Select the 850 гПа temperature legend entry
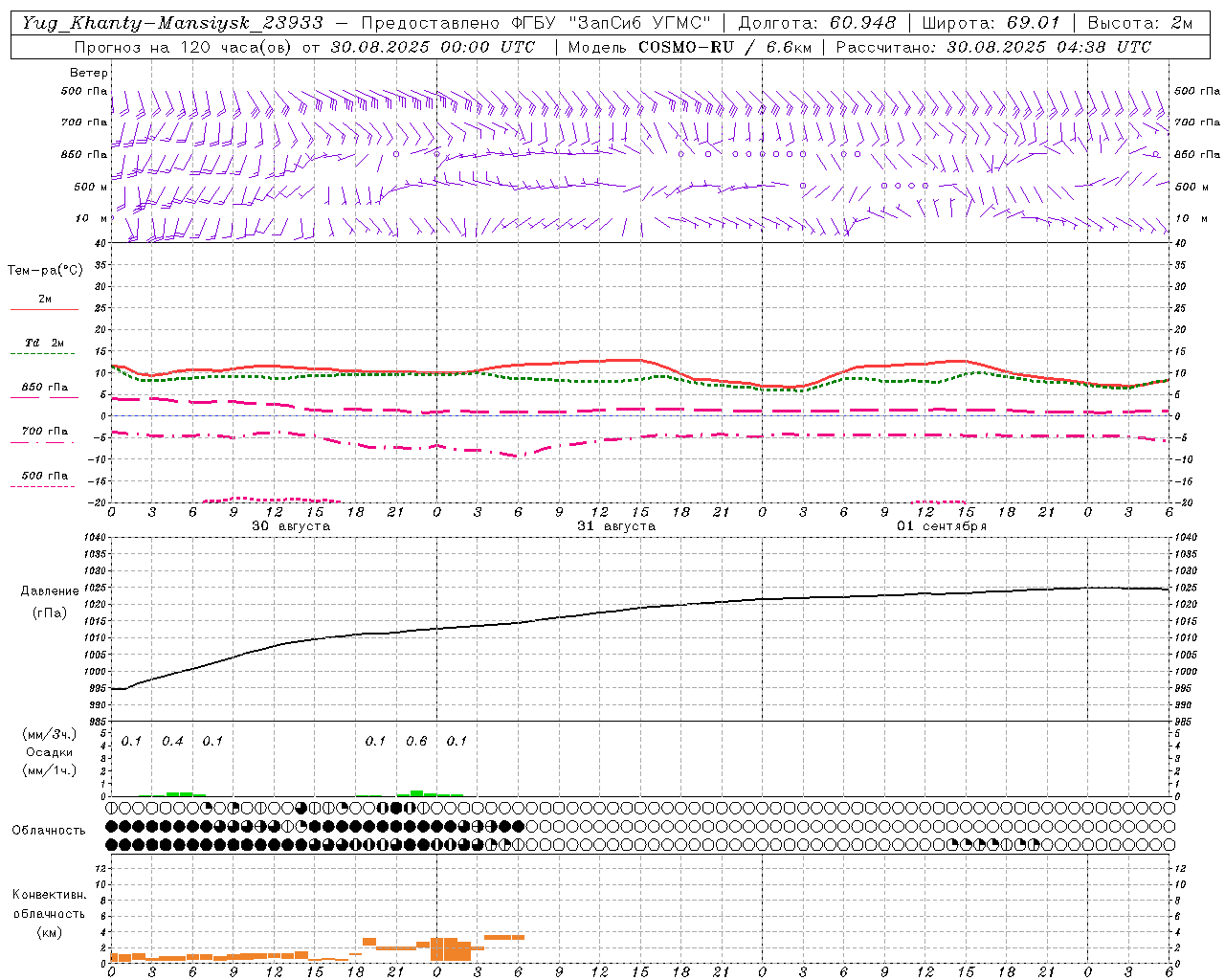1225x980 pixels. [44, 390]
